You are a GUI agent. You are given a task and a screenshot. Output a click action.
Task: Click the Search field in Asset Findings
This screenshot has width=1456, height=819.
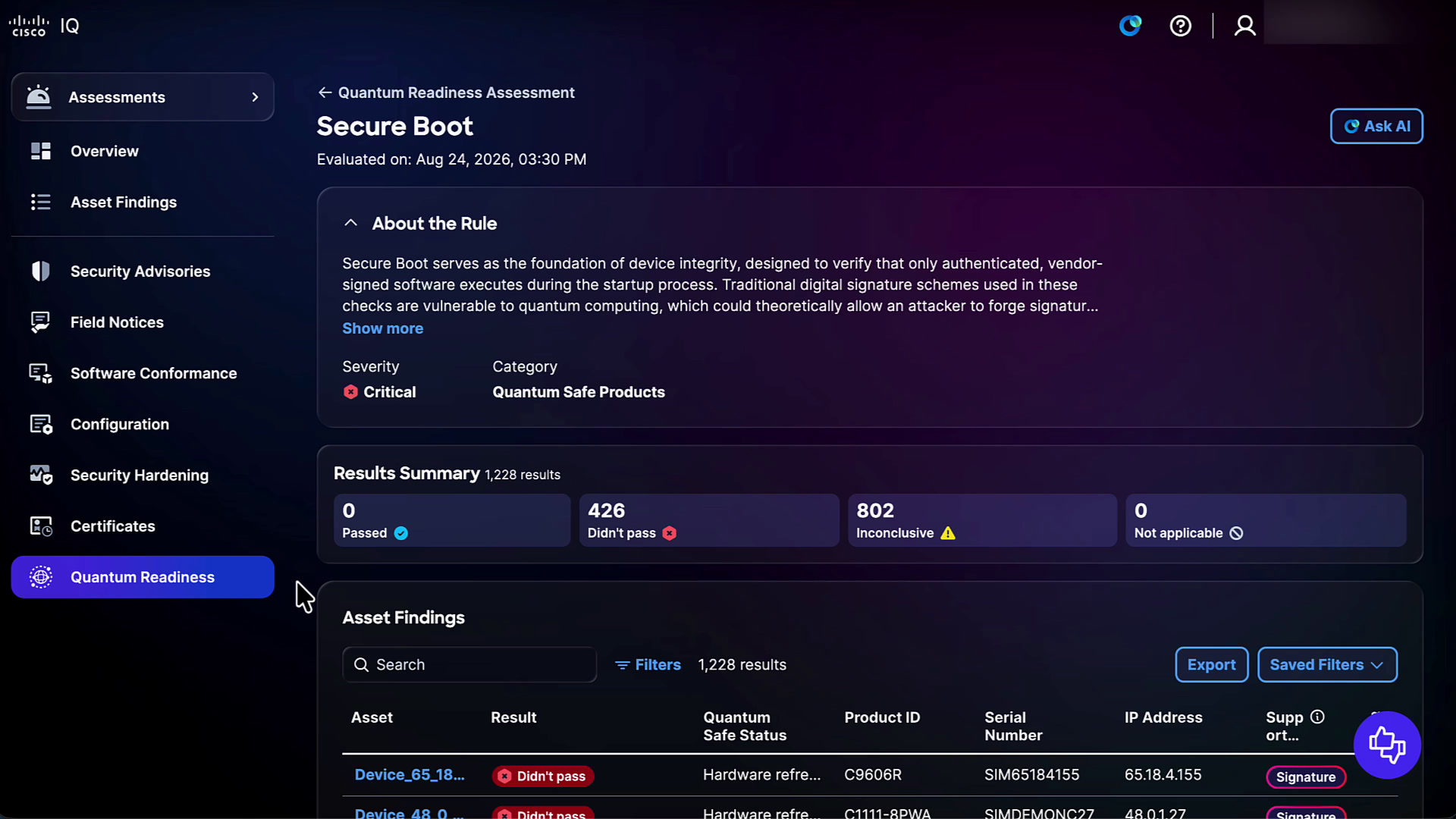pyautogui.click(x=469, y=664)
